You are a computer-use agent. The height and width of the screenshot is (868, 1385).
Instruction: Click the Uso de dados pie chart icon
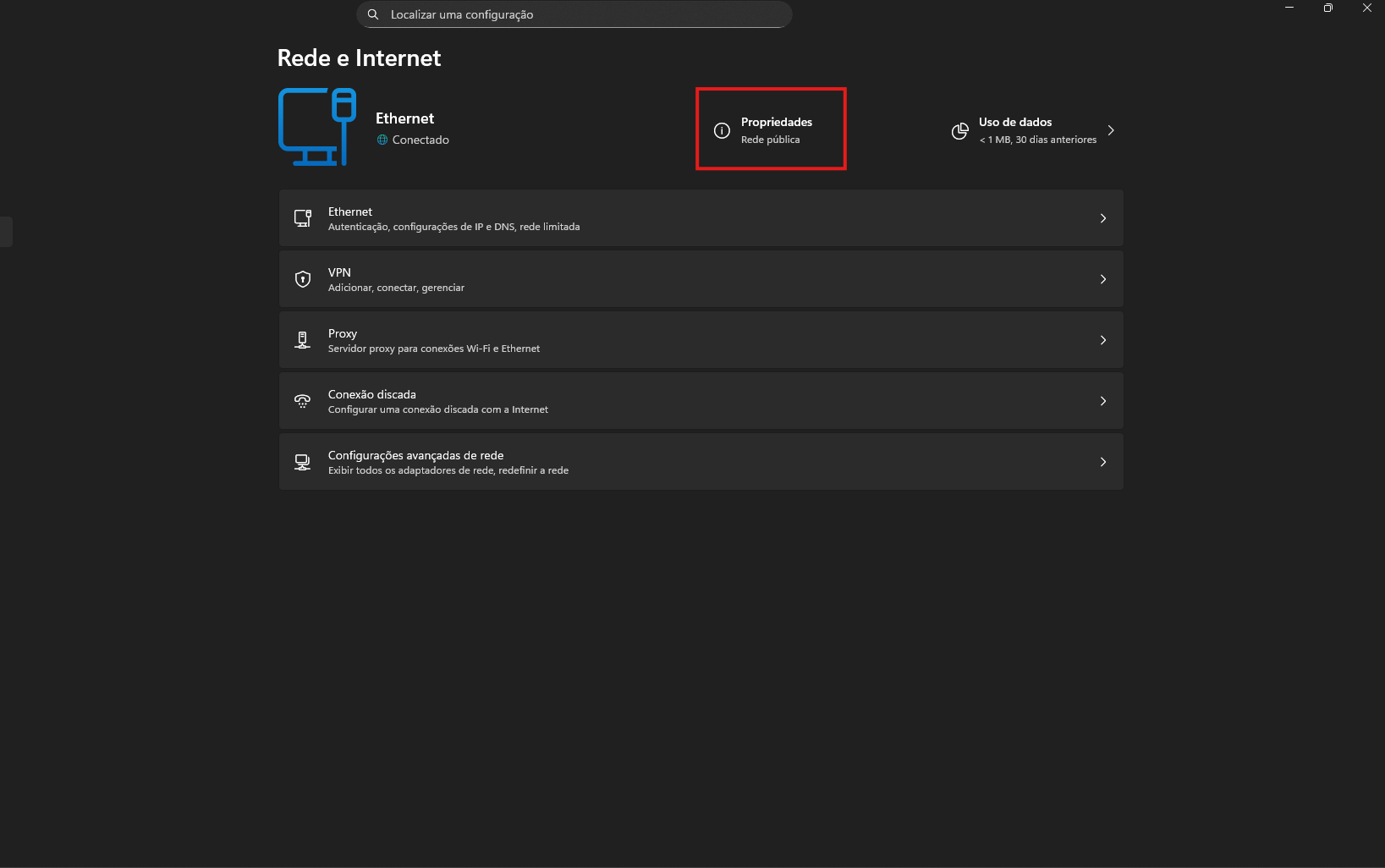[x=959, y=131]
